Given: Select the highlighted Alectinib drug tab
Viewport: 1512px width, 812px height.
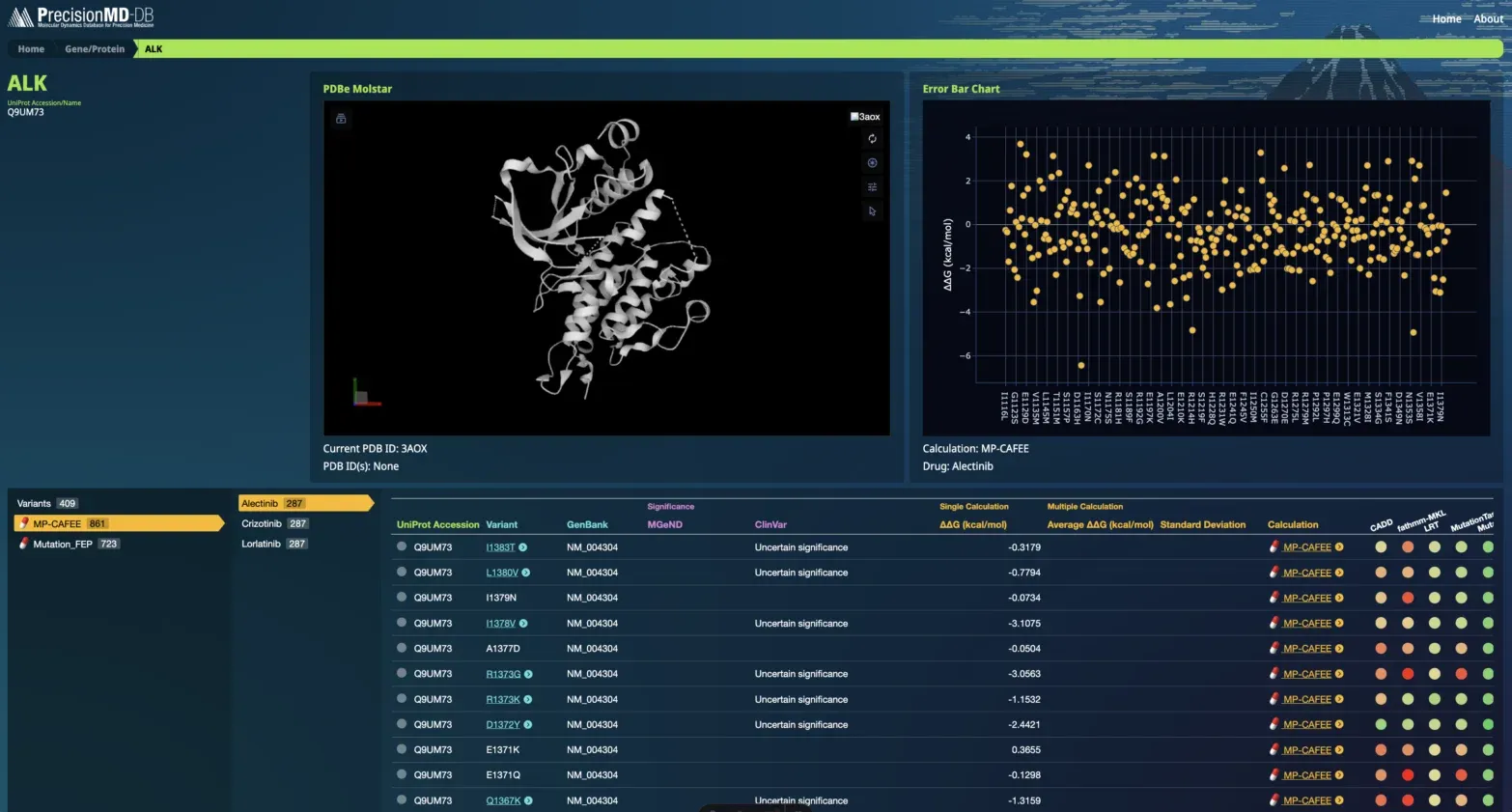Looking at the screenshot, I should 305,503.
